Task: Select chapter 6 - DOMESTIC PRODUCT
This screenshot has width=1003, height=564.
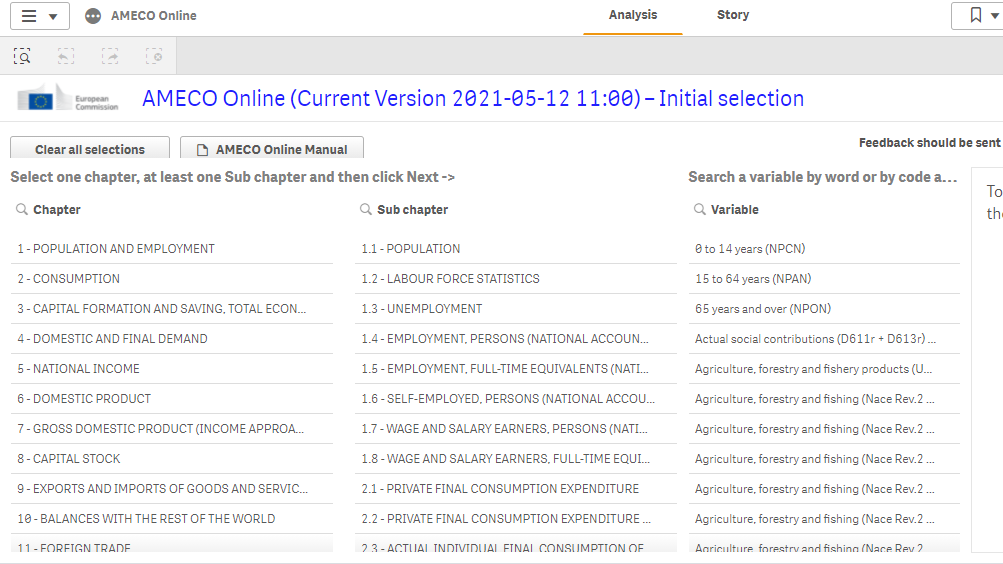Action: click(84, 399)
